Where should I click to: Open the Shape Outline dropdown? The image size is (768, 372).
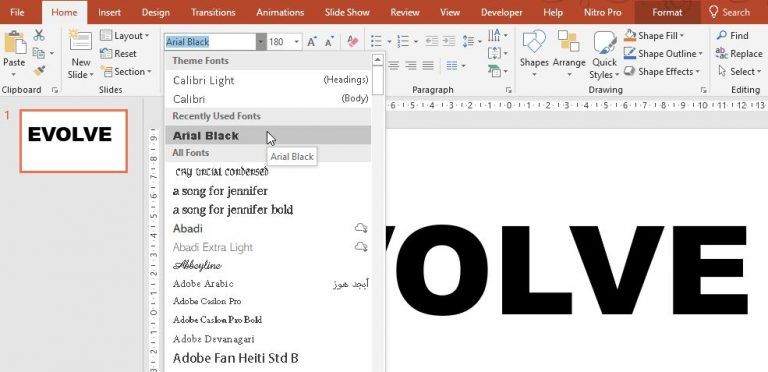point(700,54)
